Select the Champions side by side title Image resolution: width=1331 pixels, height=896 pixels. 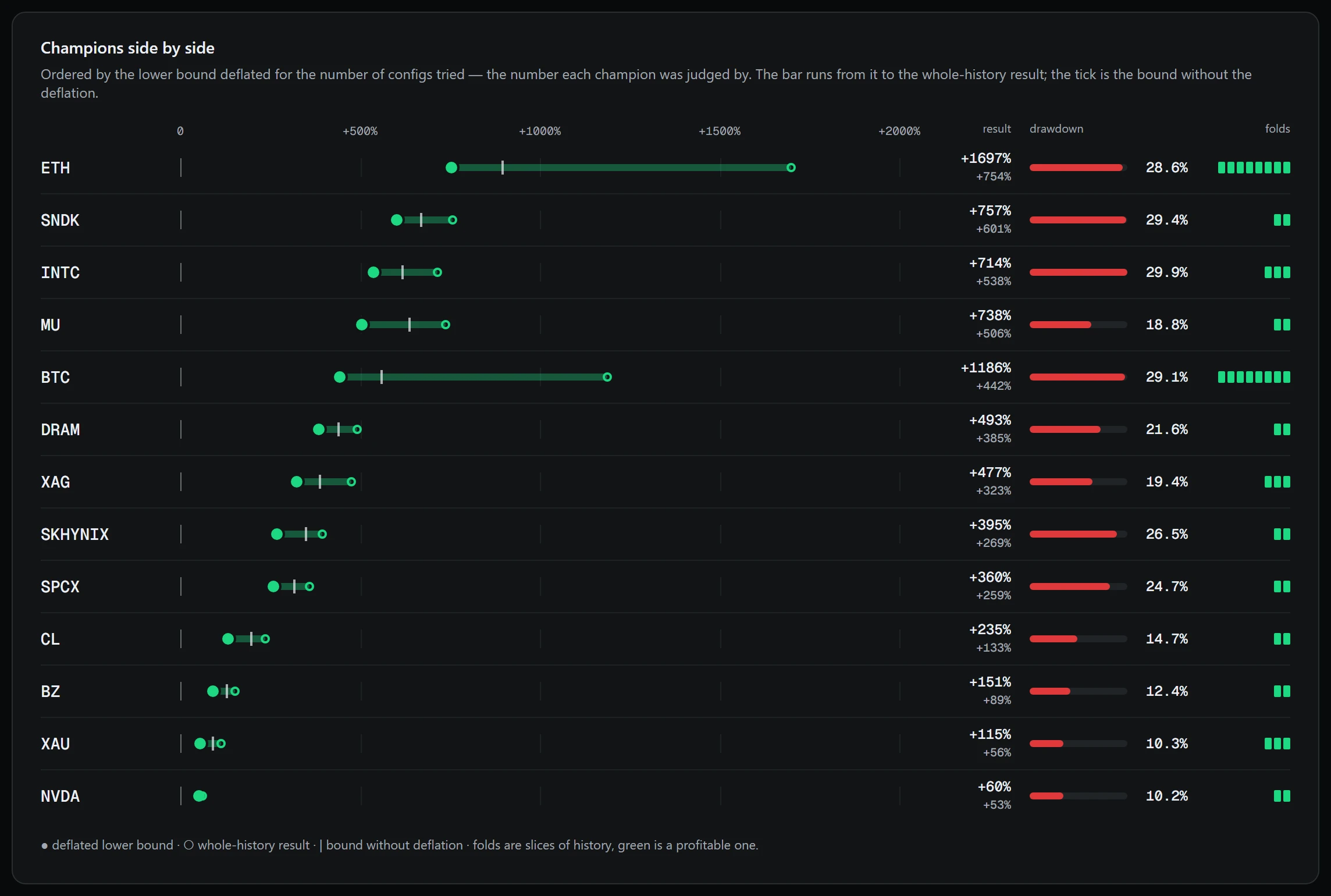click(x=127, y=48)
